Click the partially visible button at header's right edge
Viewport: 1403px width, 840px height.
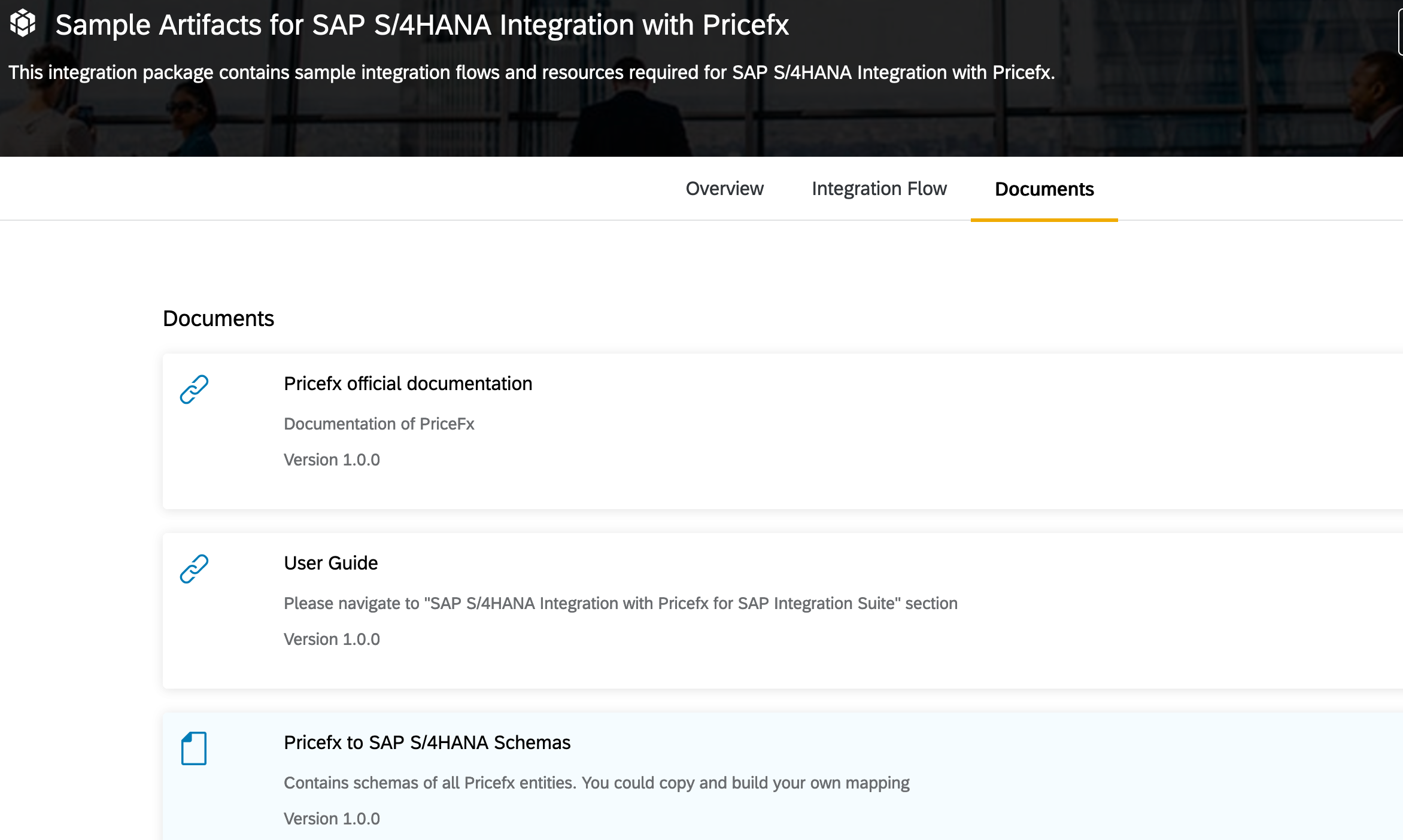pyautogui.click(x=1399, y=31)
